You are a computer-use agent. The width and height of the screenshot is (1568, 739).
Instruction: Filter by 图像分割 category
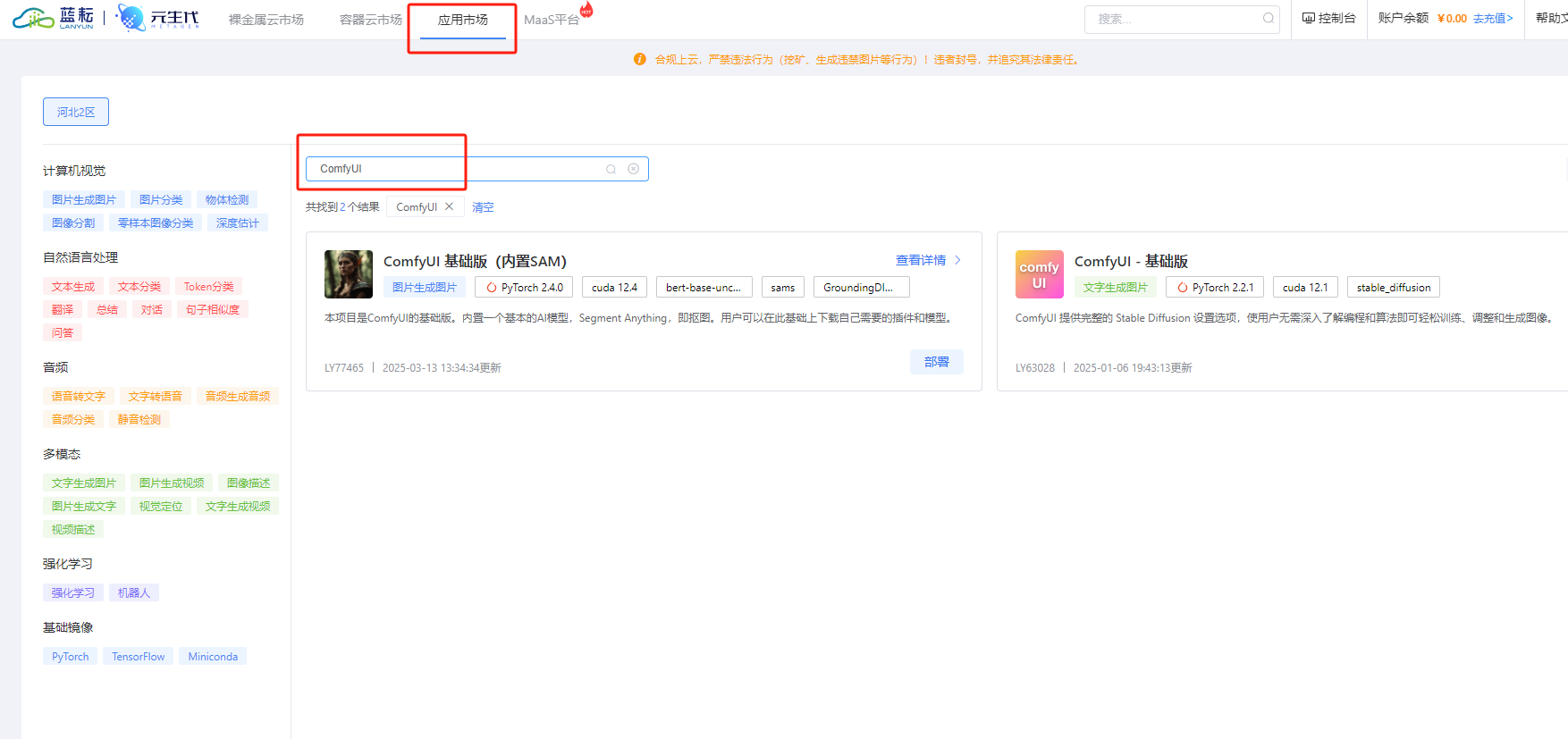73,223
